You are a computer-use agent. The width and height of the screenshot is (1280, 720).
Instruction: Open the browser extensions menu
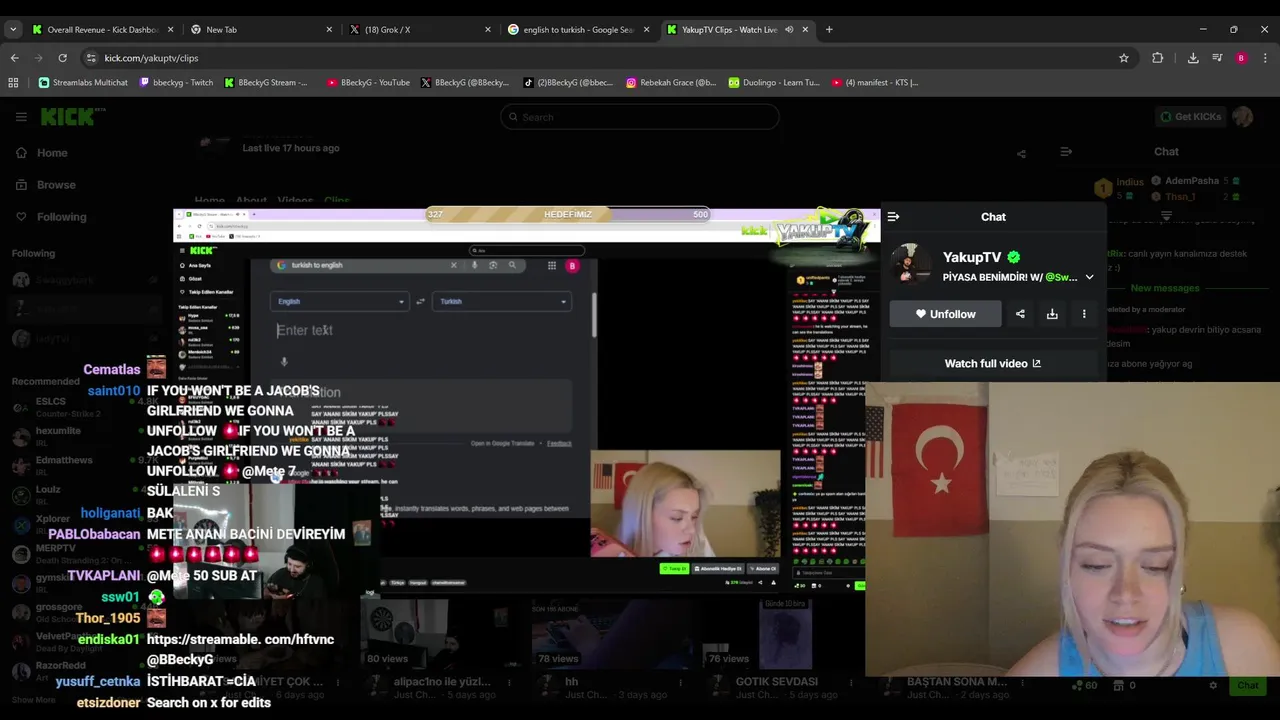[x=1158, y=58]
